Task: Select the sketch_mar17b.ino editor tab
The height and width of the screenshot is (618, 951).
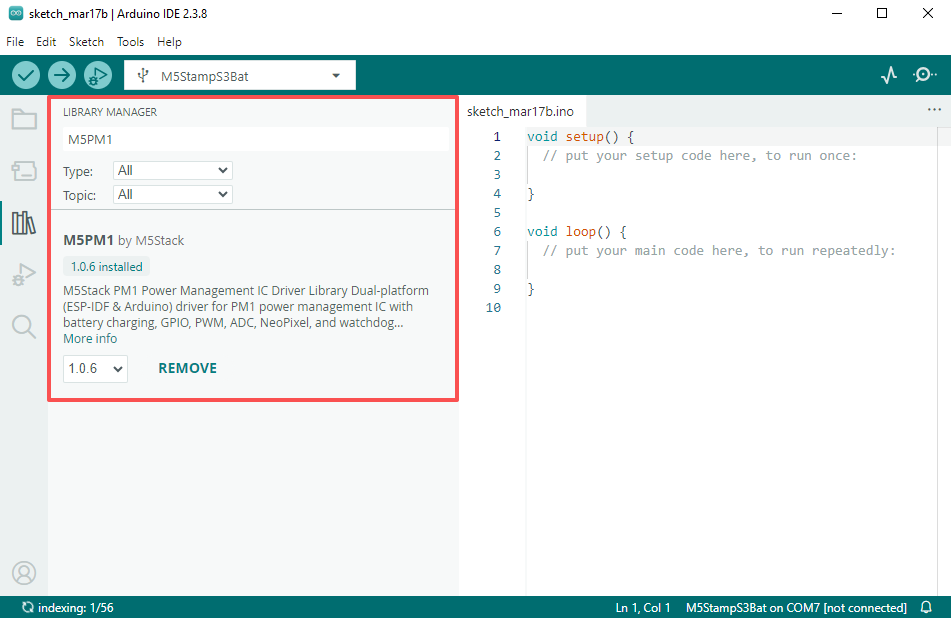Action: point(520,111)
